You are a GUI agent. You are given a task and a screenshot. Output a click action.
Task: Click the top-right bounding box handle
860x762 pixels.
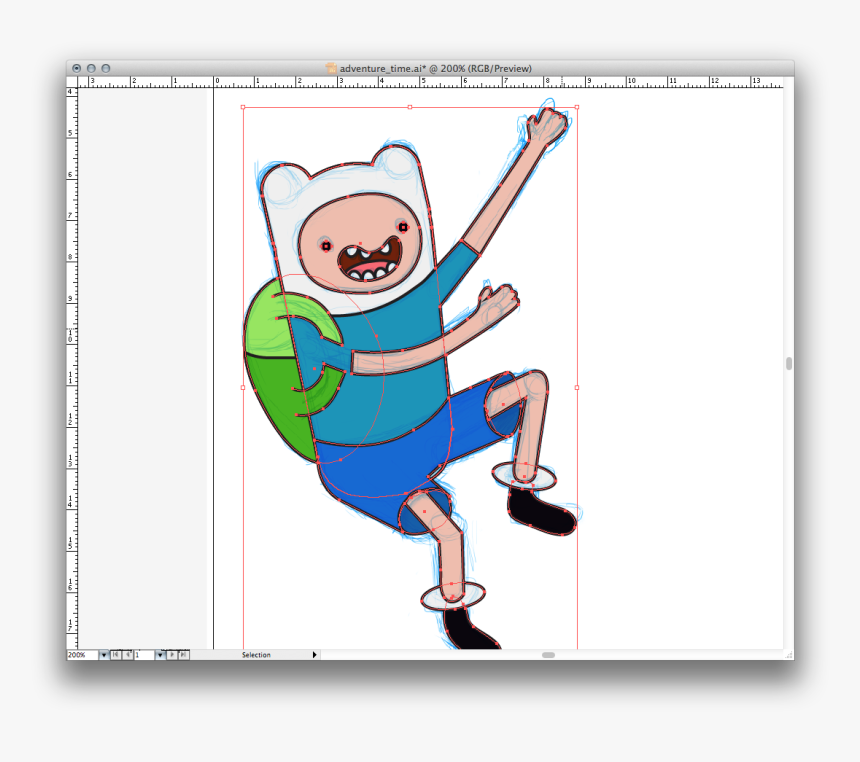tap(577, 107)
